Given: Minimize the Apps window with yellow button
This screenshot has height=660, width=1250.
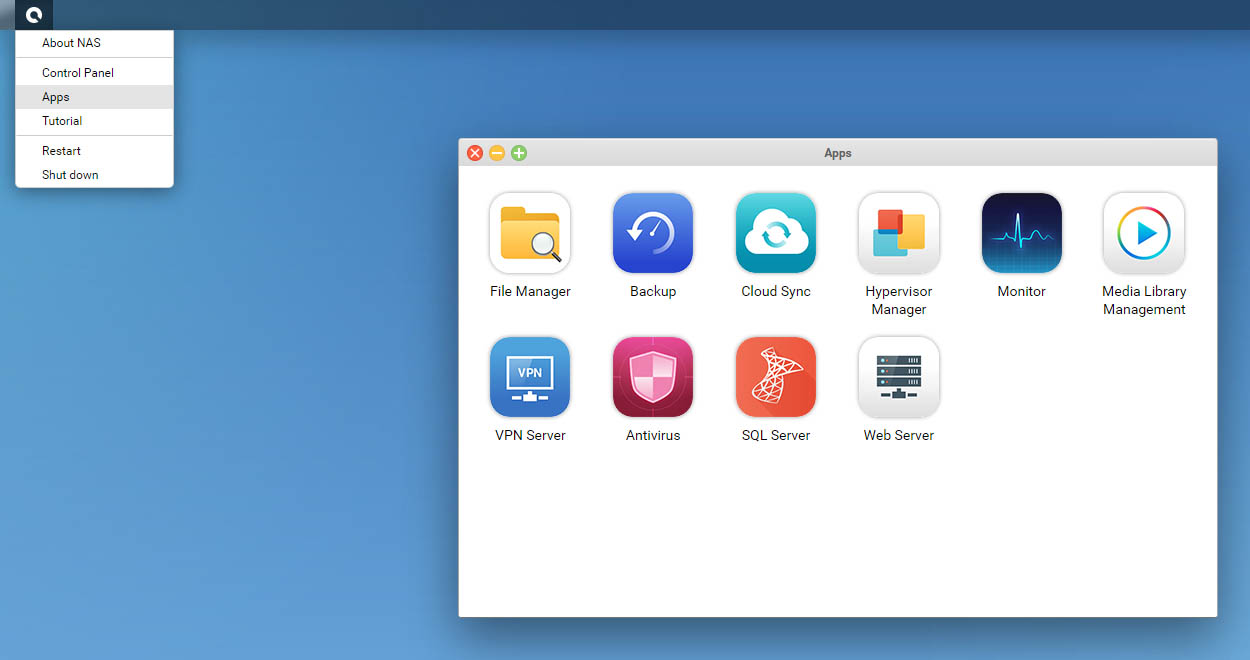Looking at the screenshot, I should click(x=497, y=153).
